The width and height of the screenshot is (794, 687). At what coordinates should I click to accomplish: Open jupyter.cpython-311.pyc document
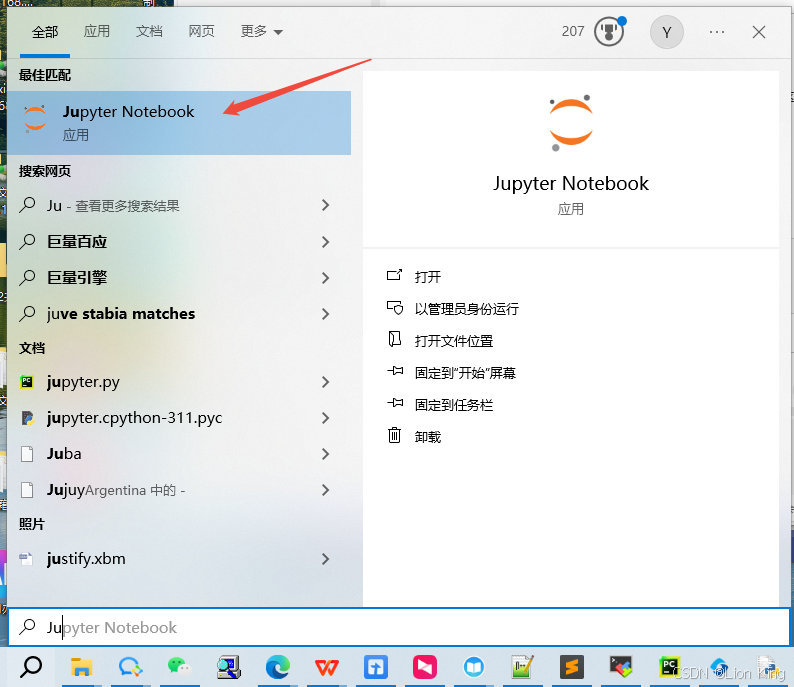[179, 418]
